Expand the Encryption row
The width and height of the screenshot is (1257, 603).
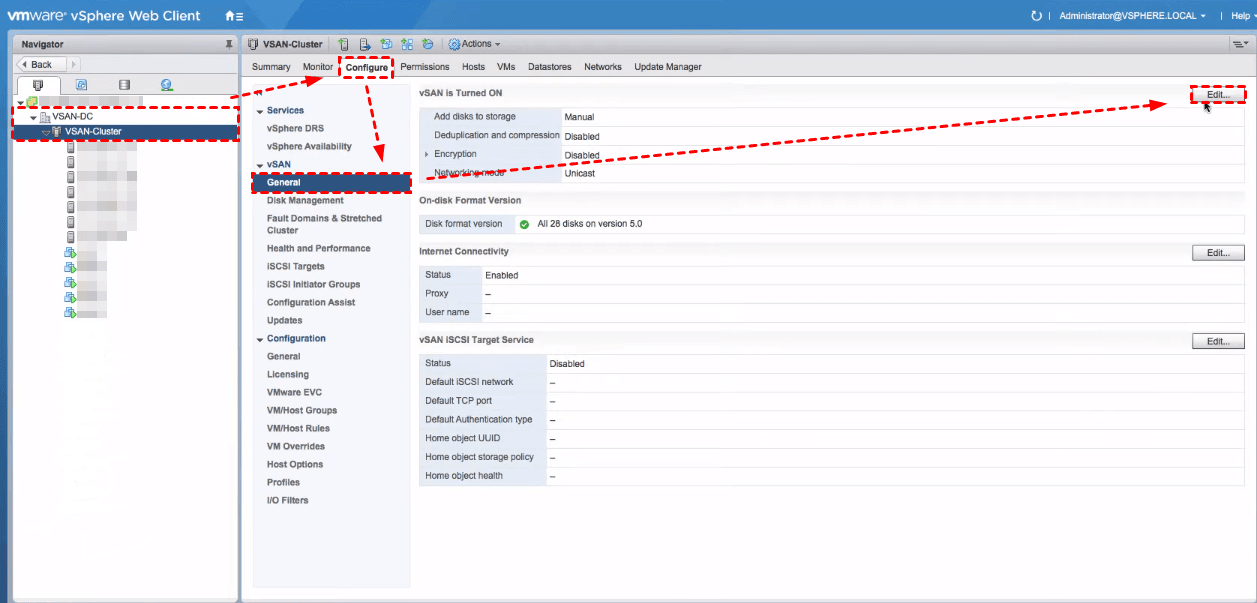(427, 154)
